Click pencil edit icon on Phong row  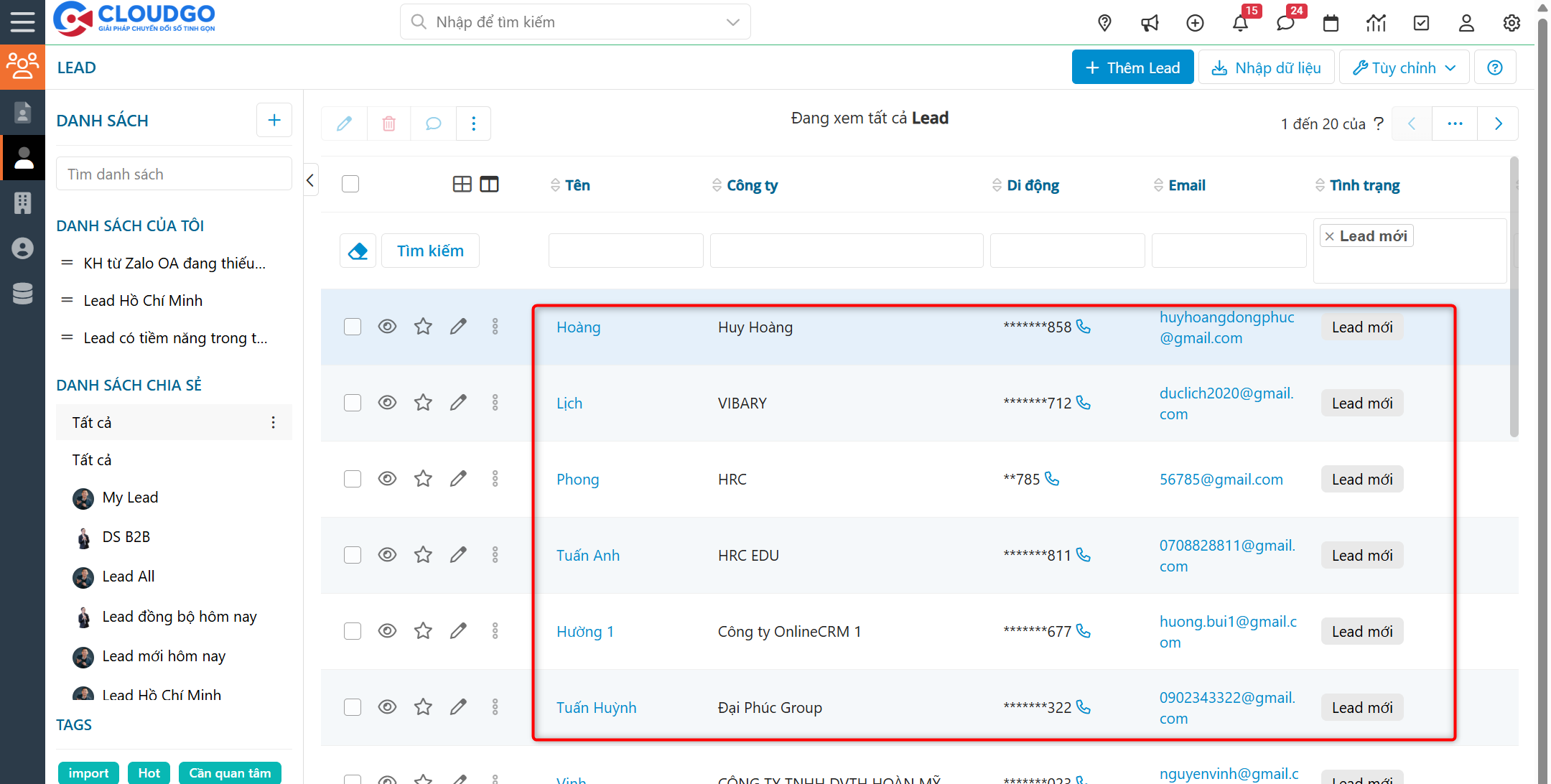458,479
